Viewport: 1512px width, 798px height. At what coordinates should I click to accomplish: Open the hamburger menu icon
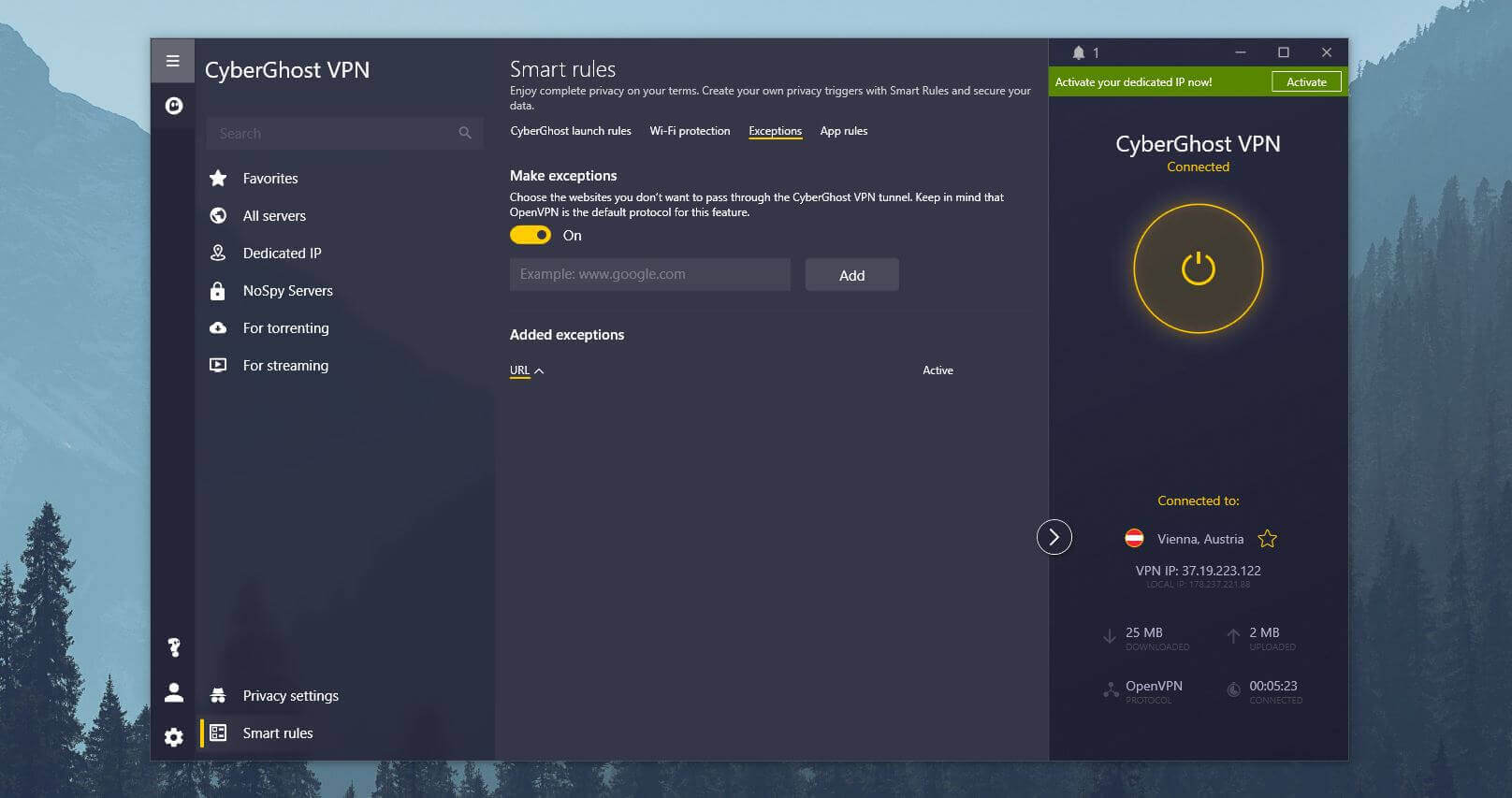(x=172, y=61)
